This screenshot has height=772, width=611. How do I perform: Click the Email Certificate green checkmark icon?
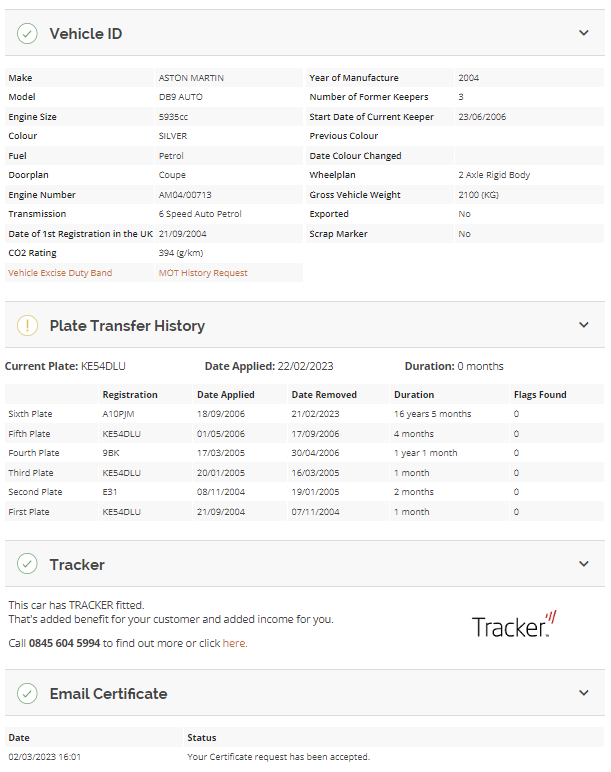[x=27, y=693]
